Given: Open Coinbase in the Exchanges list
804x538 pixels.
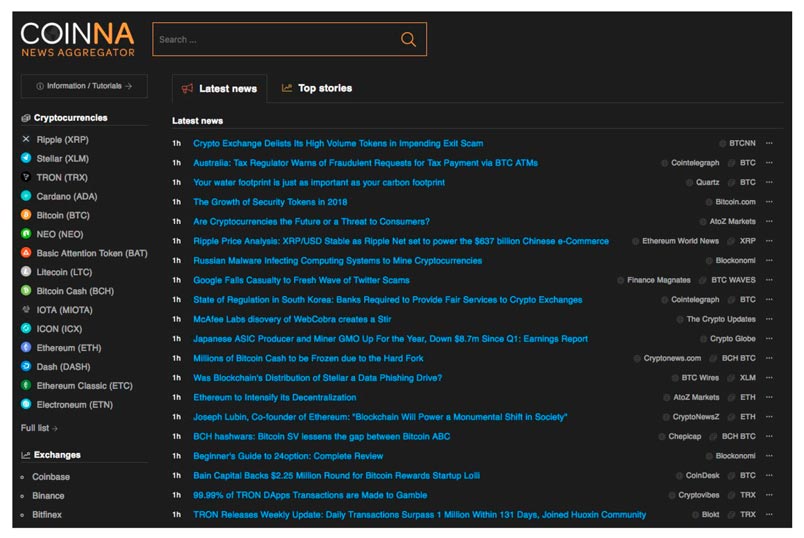Looking at the screenshot, I should 51,476.
